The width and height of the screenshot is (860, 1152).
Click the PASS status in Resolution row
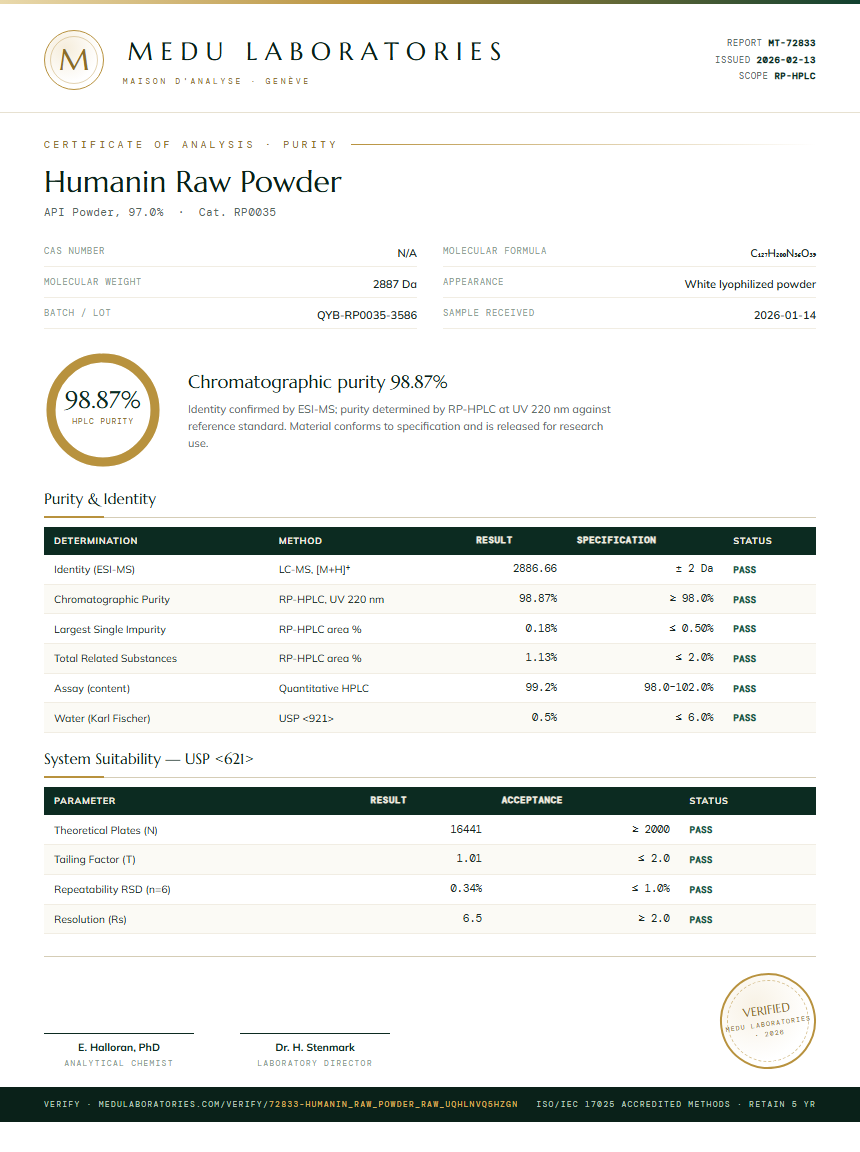[701, 920]
